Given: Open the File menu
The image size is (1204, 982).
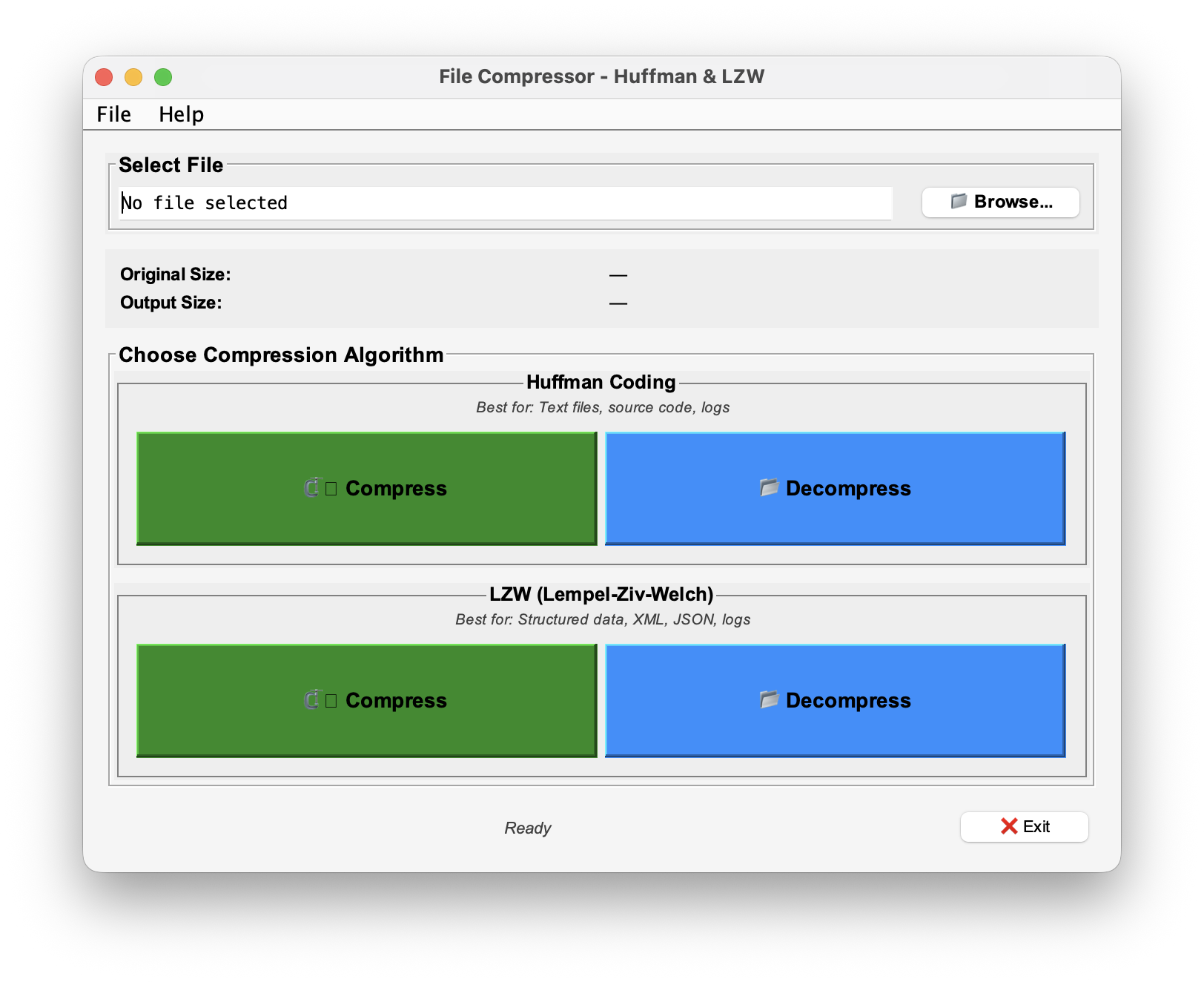Looking at the screenshot, I should click(113, 114).
